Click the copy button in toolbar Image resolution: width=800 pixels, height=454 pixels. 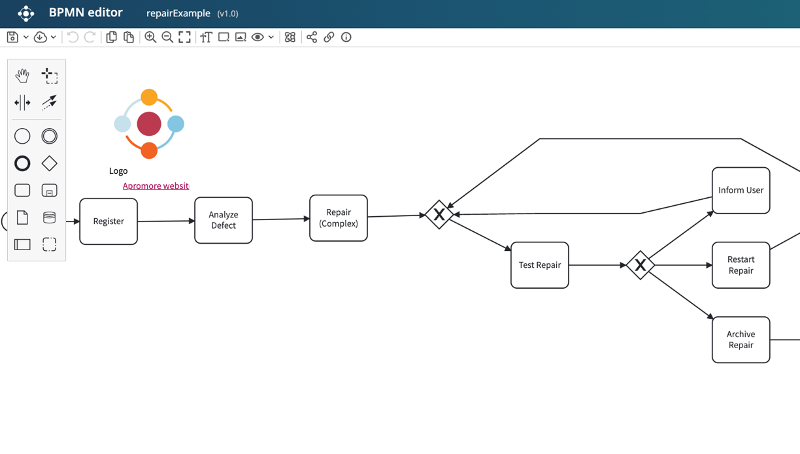point(112,37)
